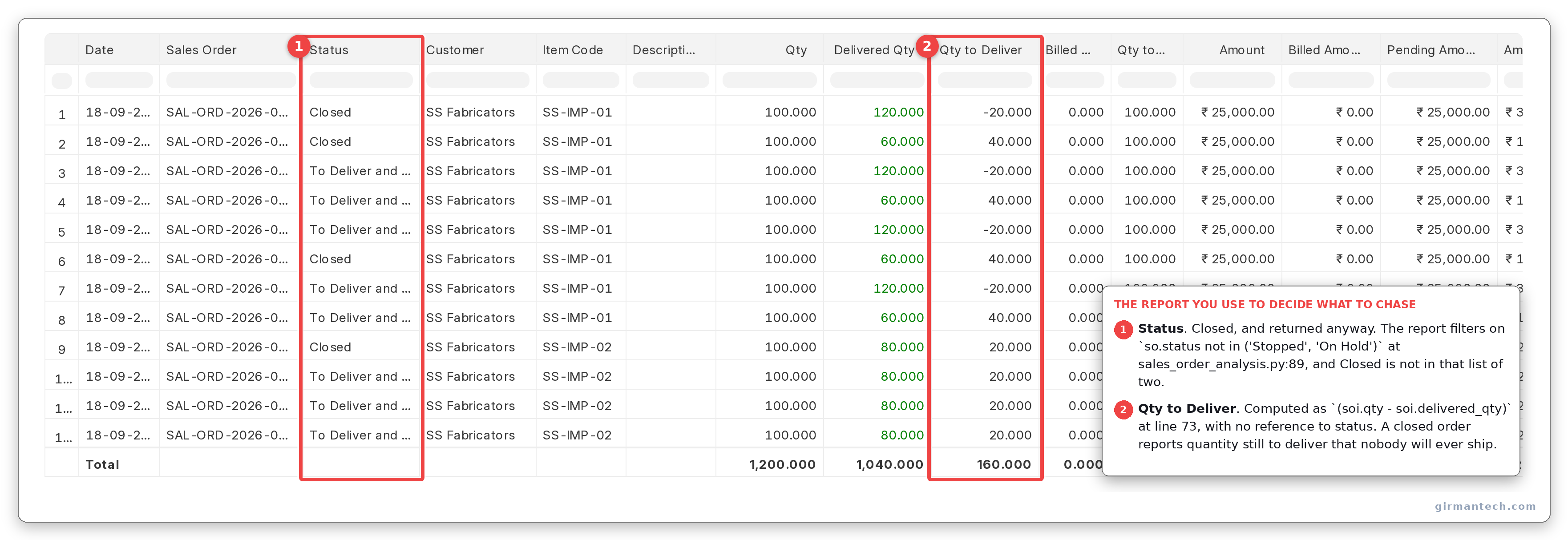The image size is (1568, 540).
Task: Click the 120.000 delivered qty in row 1
Action: coord(898,112)
